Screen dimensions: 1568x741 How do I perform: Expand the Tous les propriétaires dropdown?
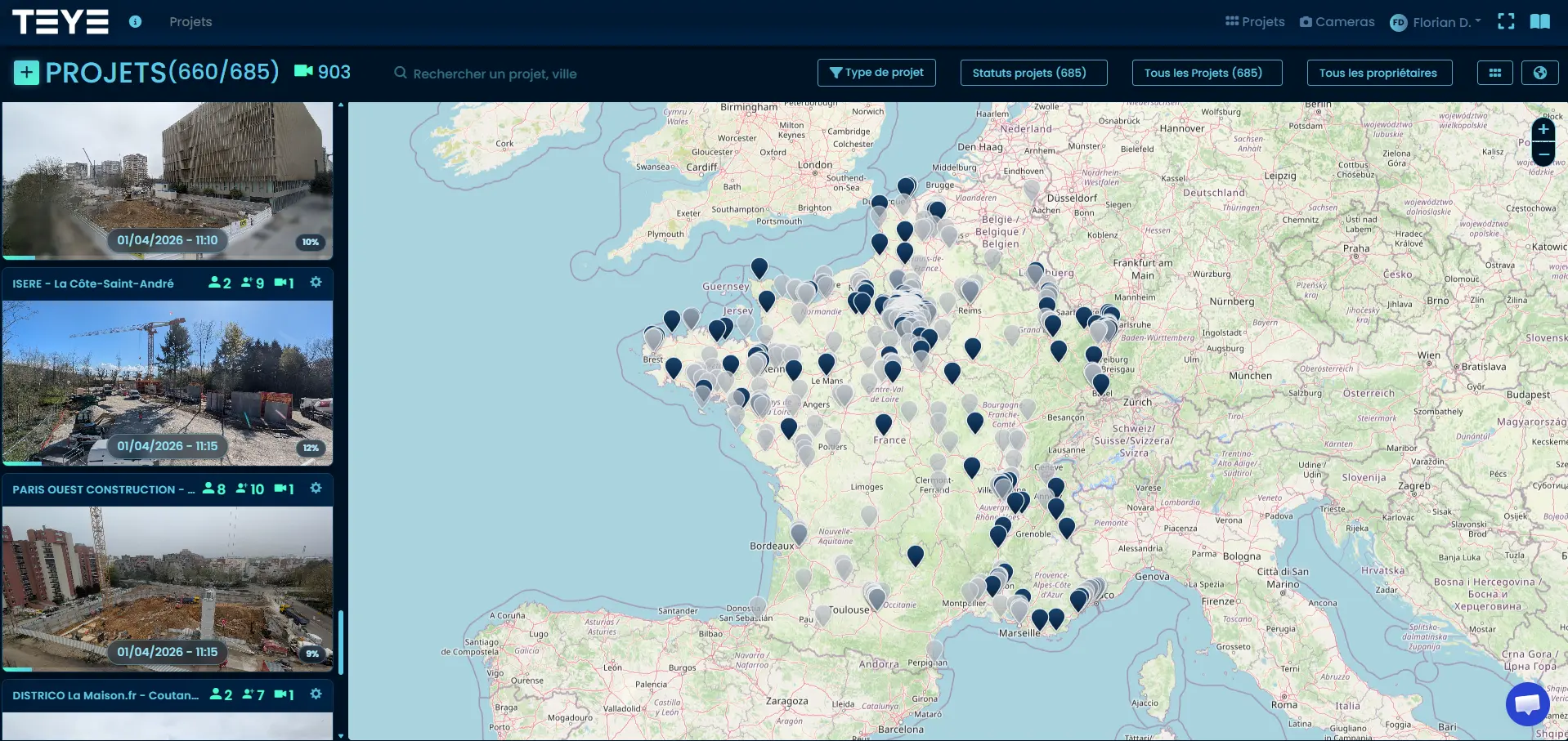click(x=1379, y=73)
